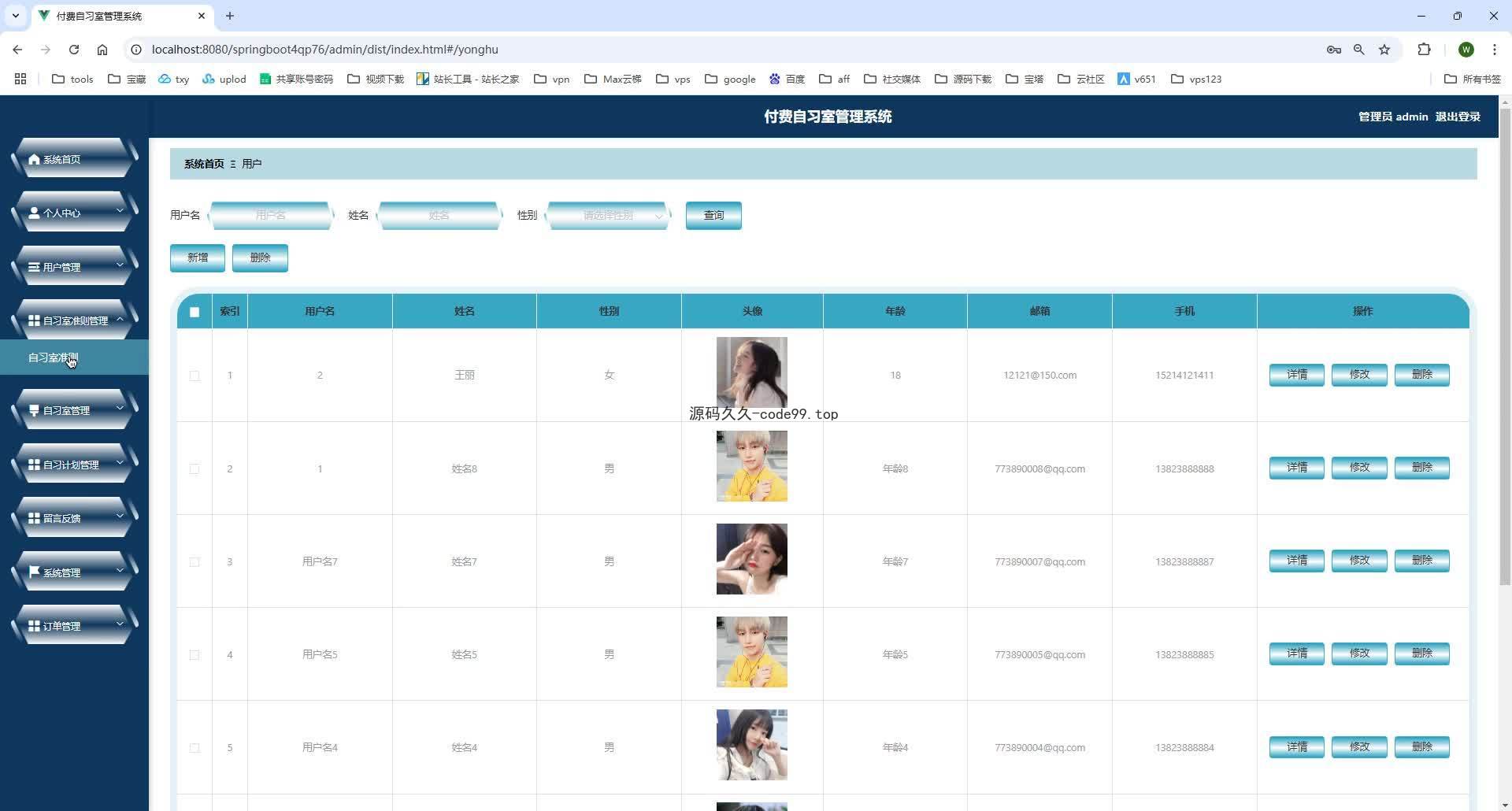Image resolution: width=1512 pixels, height=811 pixels.
Task: Click the 新增 add button
Action: pyautogui.click(x=198, y=258)
